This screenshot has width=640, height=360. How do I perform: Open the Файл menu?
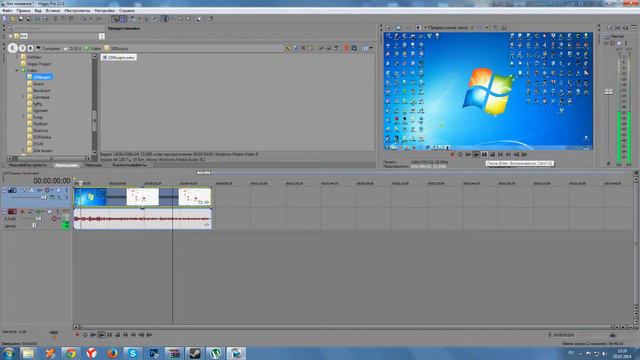7,10
